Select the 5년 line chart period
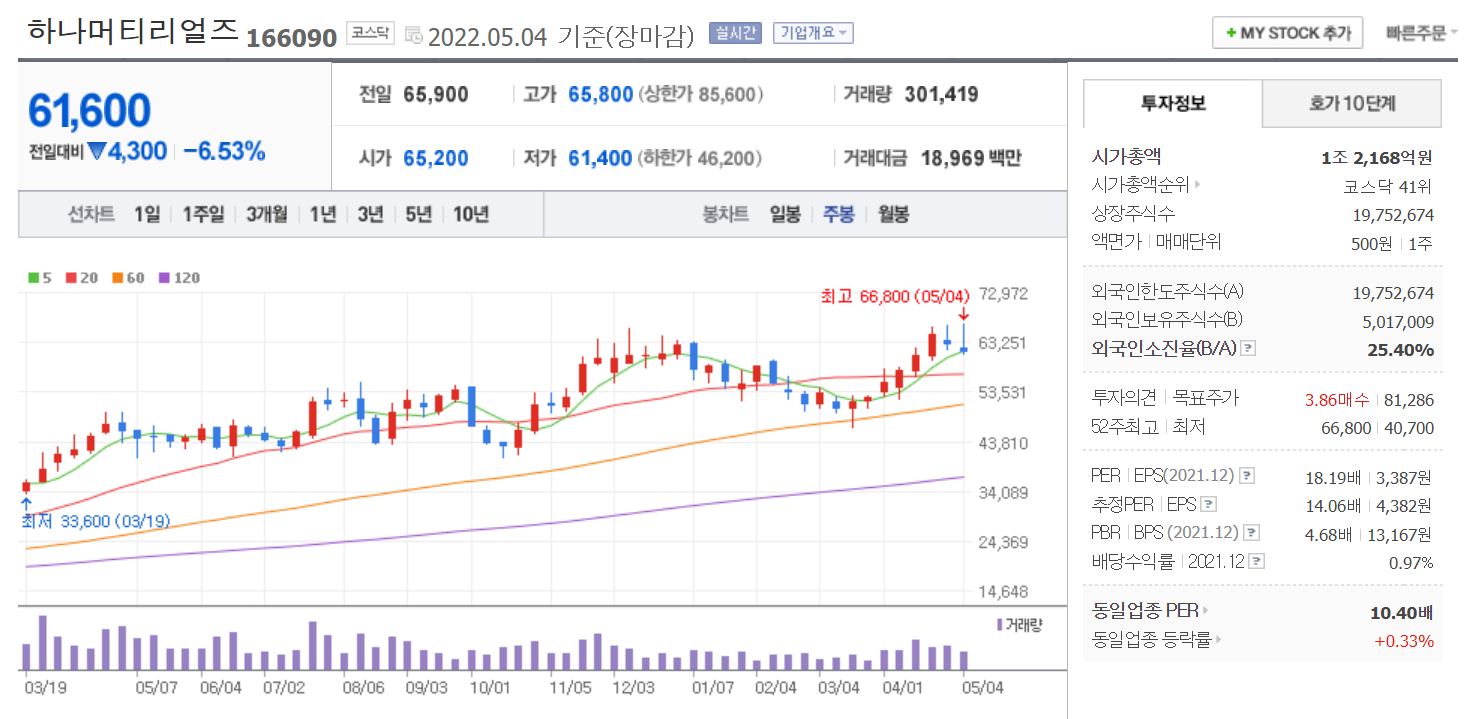 (419, 214)
